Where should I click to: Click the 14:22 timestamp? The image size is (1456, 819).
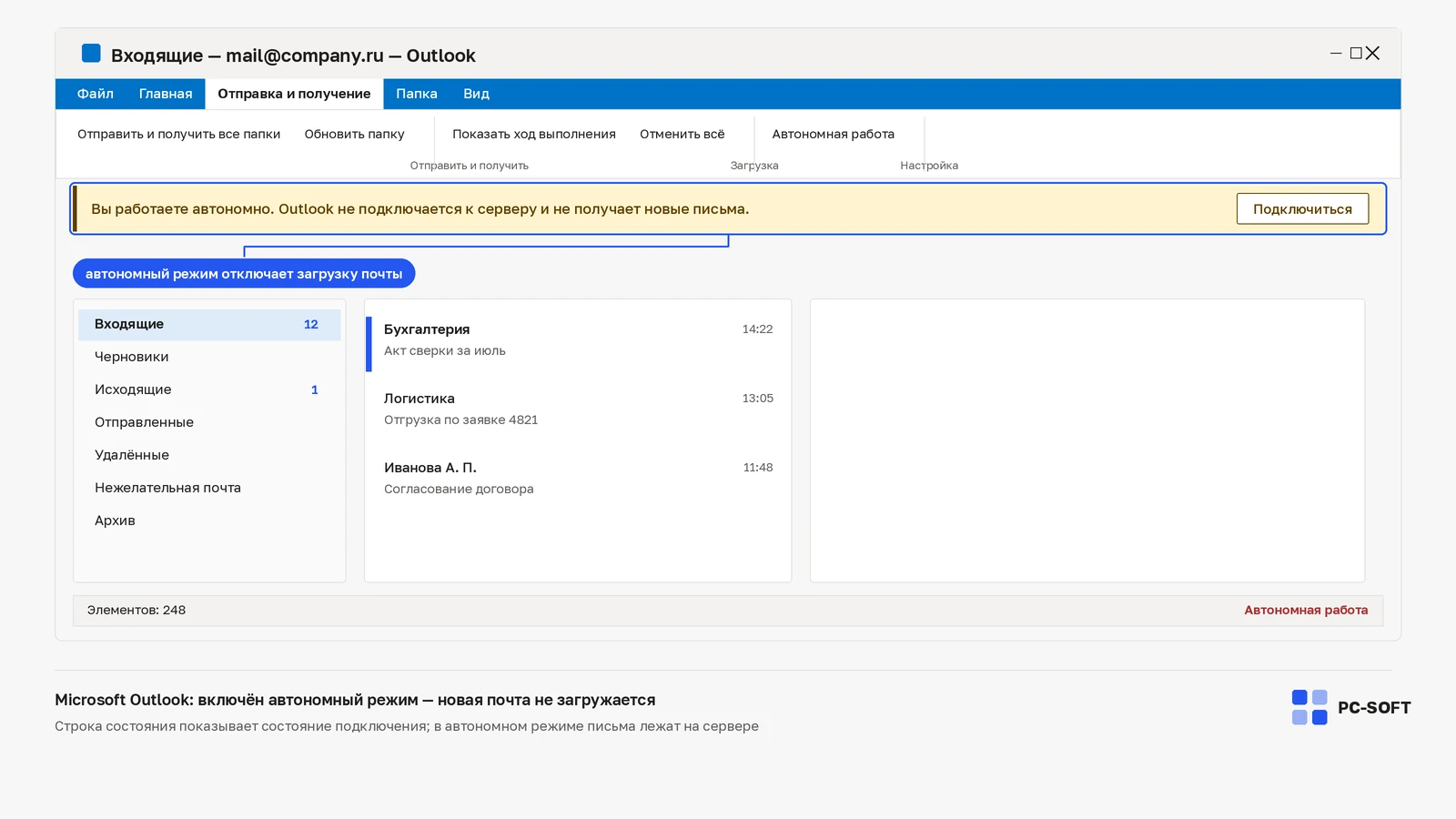(x=757, y=329)
